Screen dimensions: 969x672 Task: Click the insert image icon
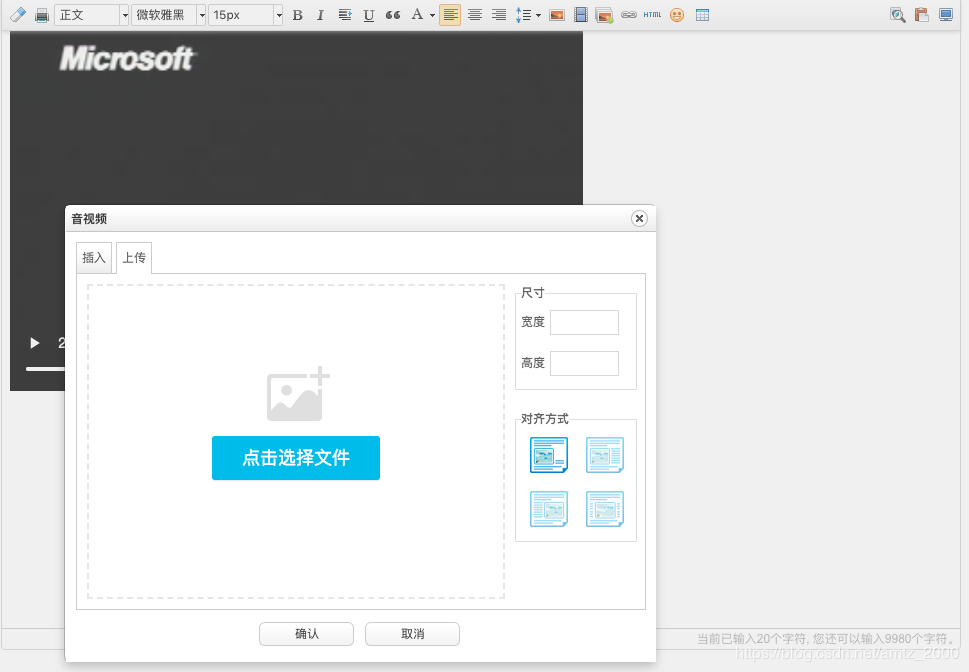557,15
